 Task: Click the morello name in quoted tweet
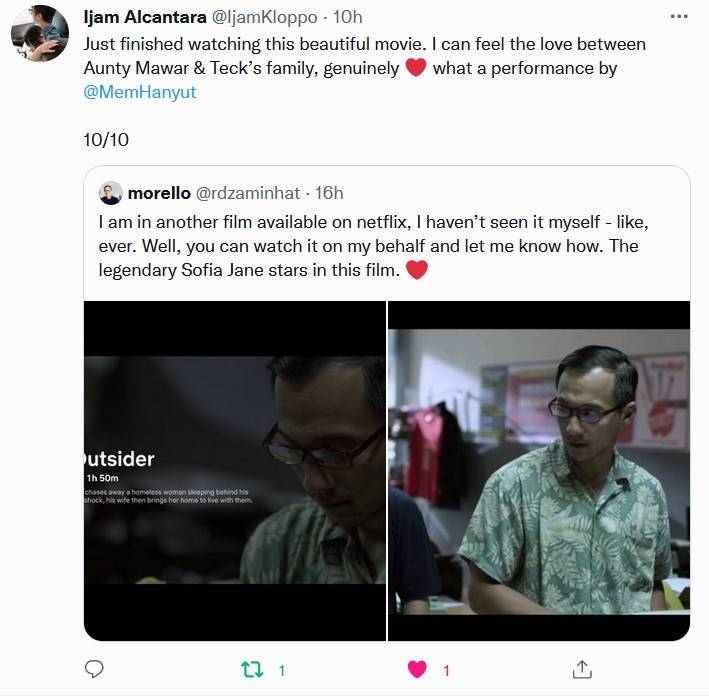(159, 193)
